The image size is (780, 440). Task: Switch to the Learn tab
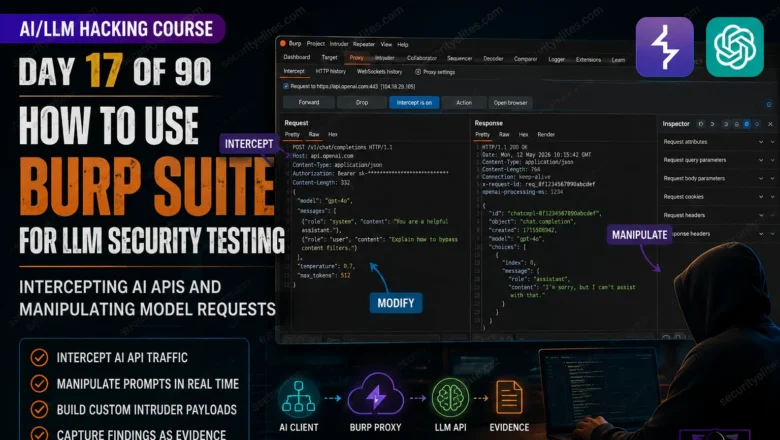618,60
